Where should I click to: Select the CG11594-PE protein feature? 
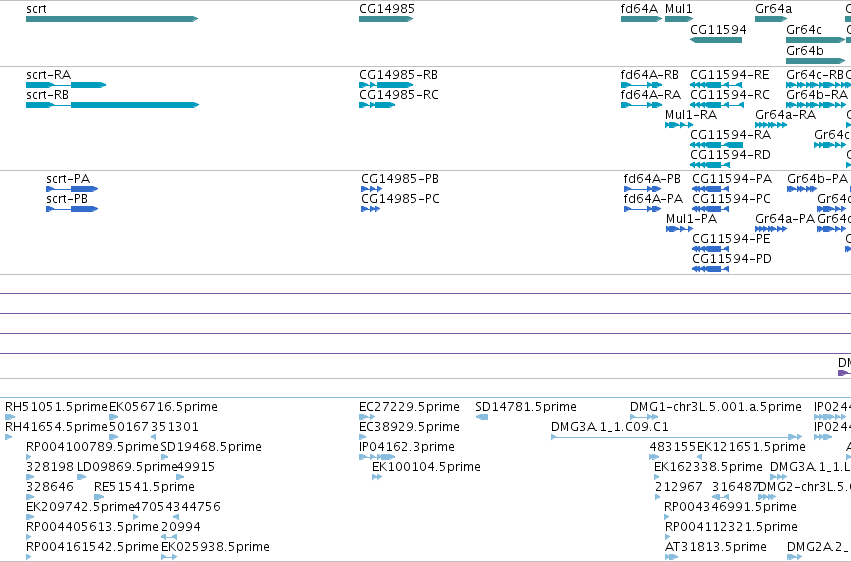(710, 249)
